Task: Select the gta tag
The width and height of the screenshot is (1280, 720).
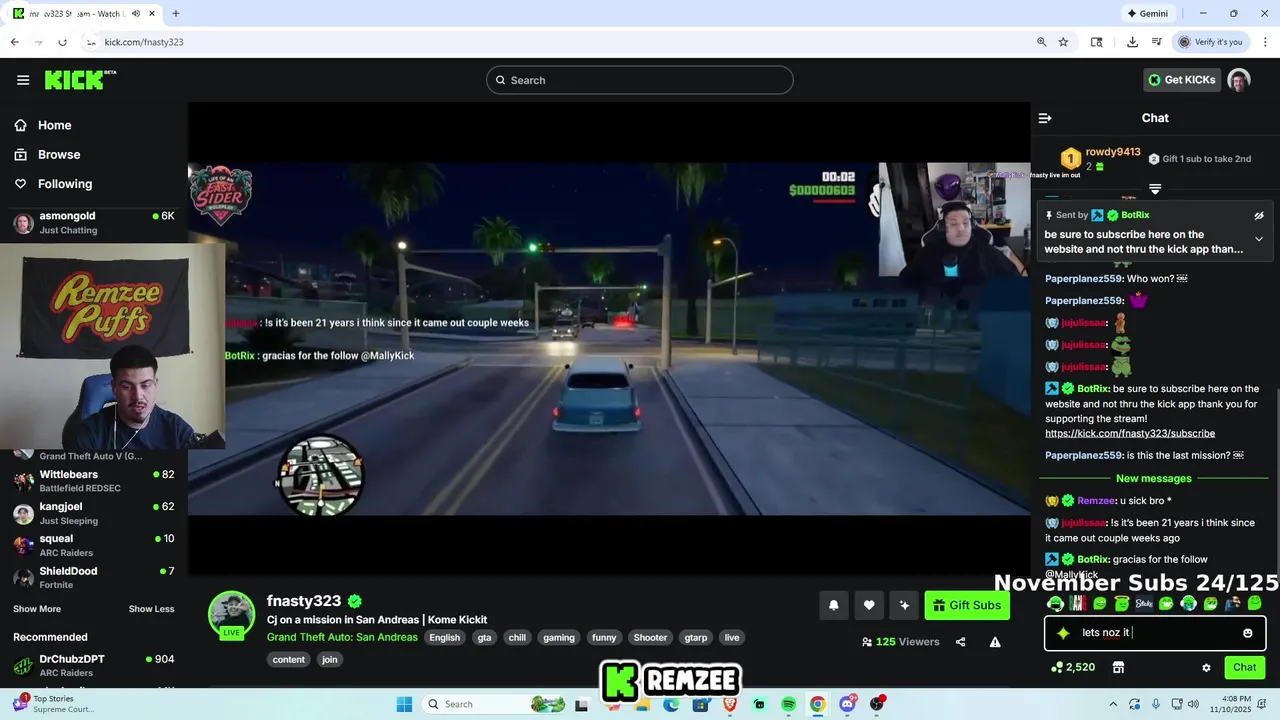Action: tap(484, 637)
